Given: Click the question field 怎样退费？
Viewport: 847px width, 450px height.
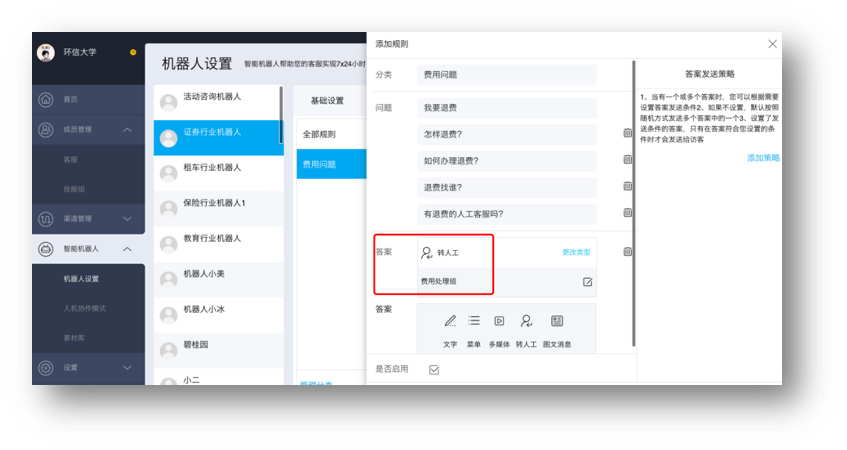Looking at the screenshot, I should point(507,135).
